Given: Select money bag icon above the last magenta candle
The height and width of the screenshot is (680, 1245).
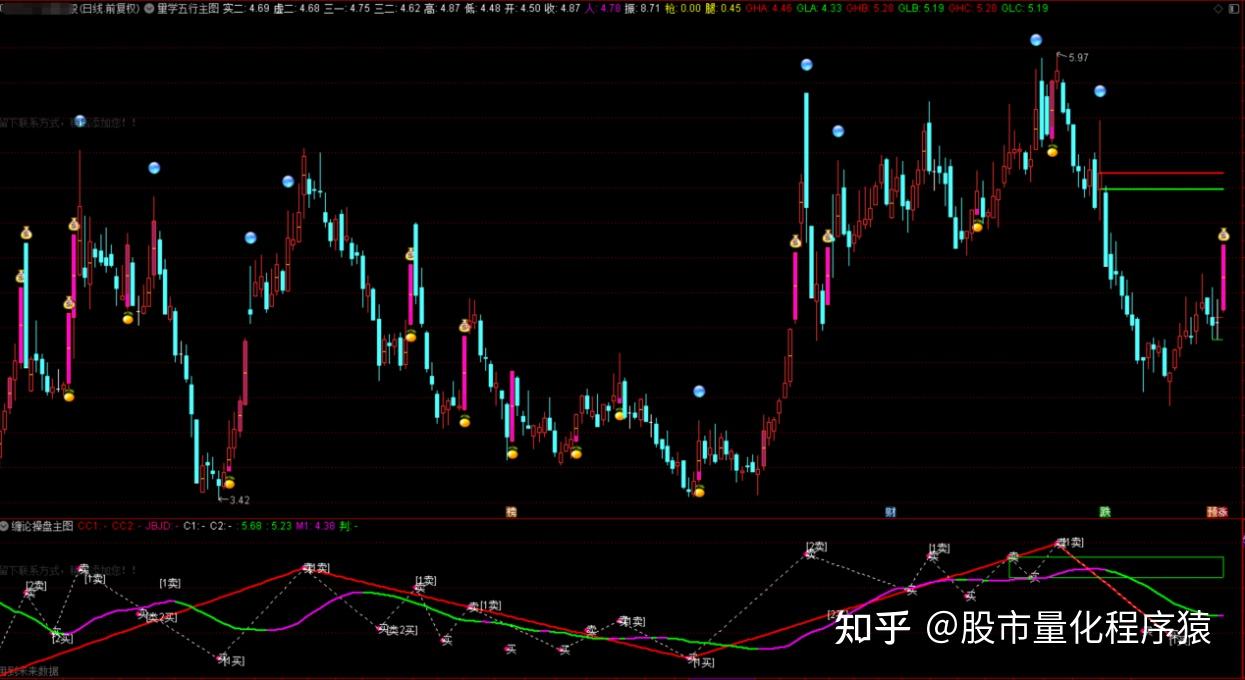Looking at the screenshot, I should pos(1223,235).
